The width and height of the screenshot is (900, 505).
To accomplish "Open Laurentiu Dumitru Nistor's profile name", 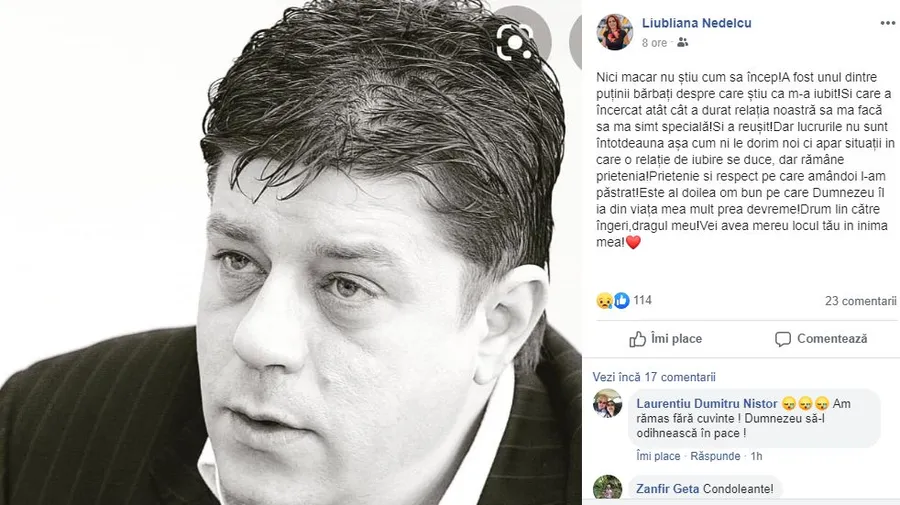I will point(707,404).
